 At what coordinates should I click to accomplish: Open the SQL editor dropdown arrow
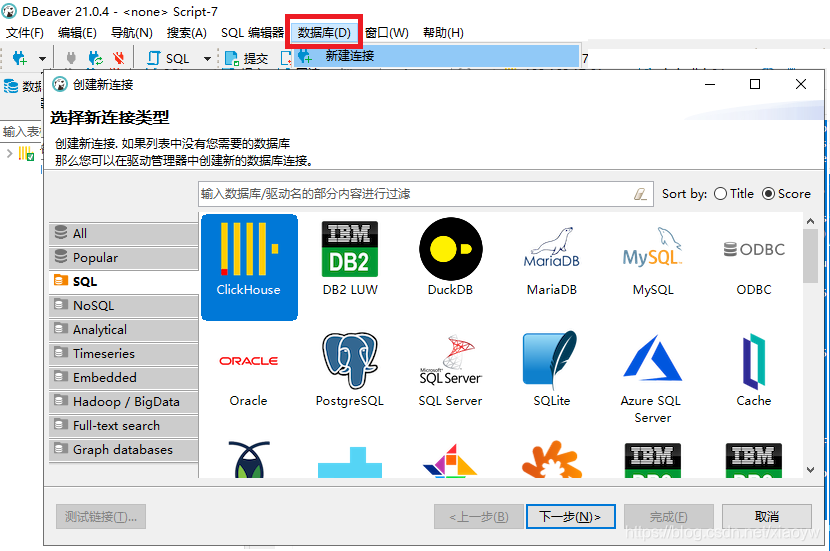pyautogui.click(x=208, y=58)
